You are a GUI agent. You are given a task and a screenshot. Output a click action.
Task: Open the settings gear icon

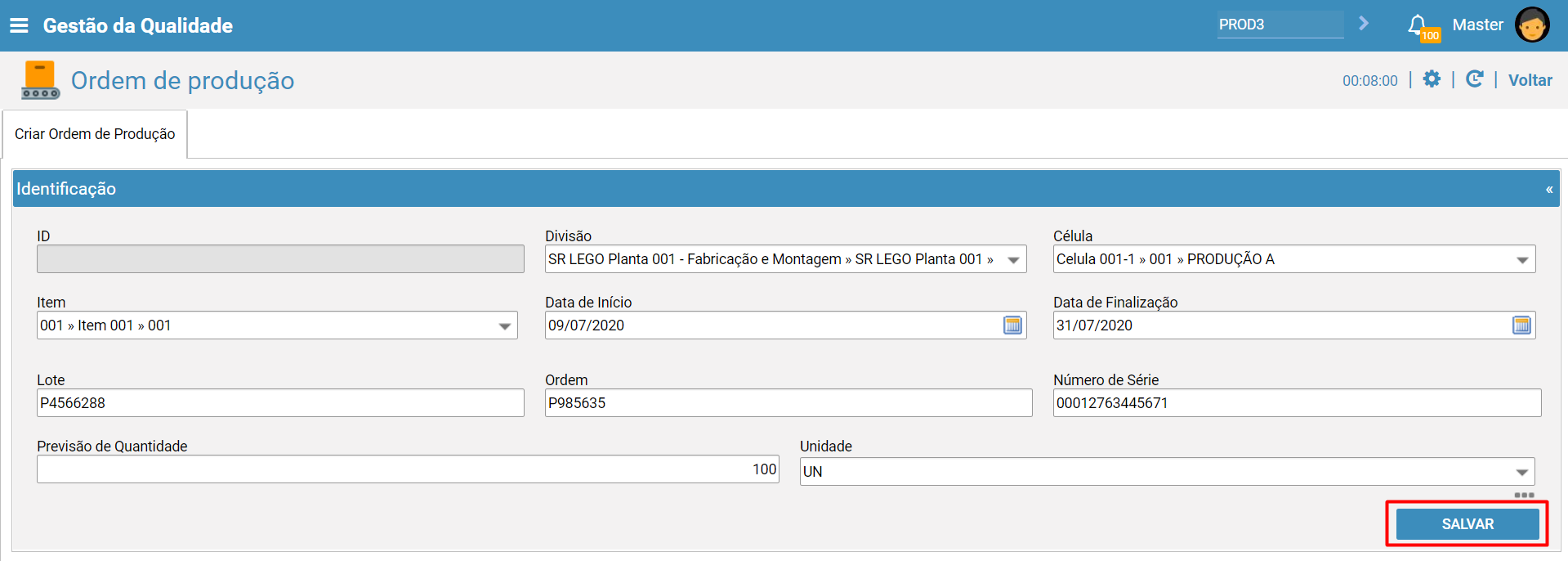[1432, 79]
